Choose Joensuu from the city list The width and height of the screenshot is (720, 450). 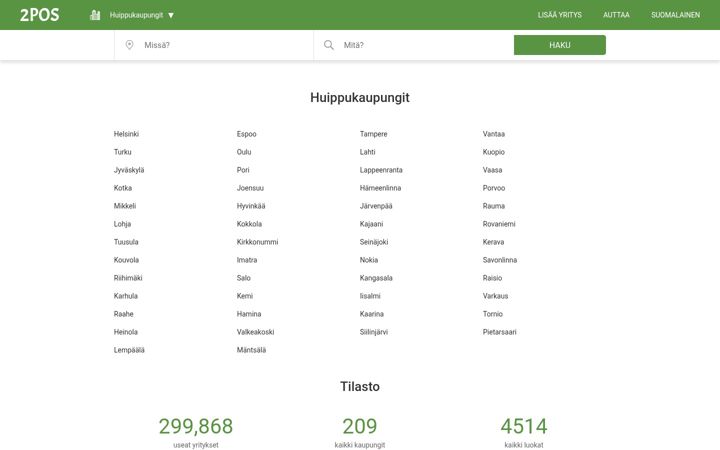point(250,188)
